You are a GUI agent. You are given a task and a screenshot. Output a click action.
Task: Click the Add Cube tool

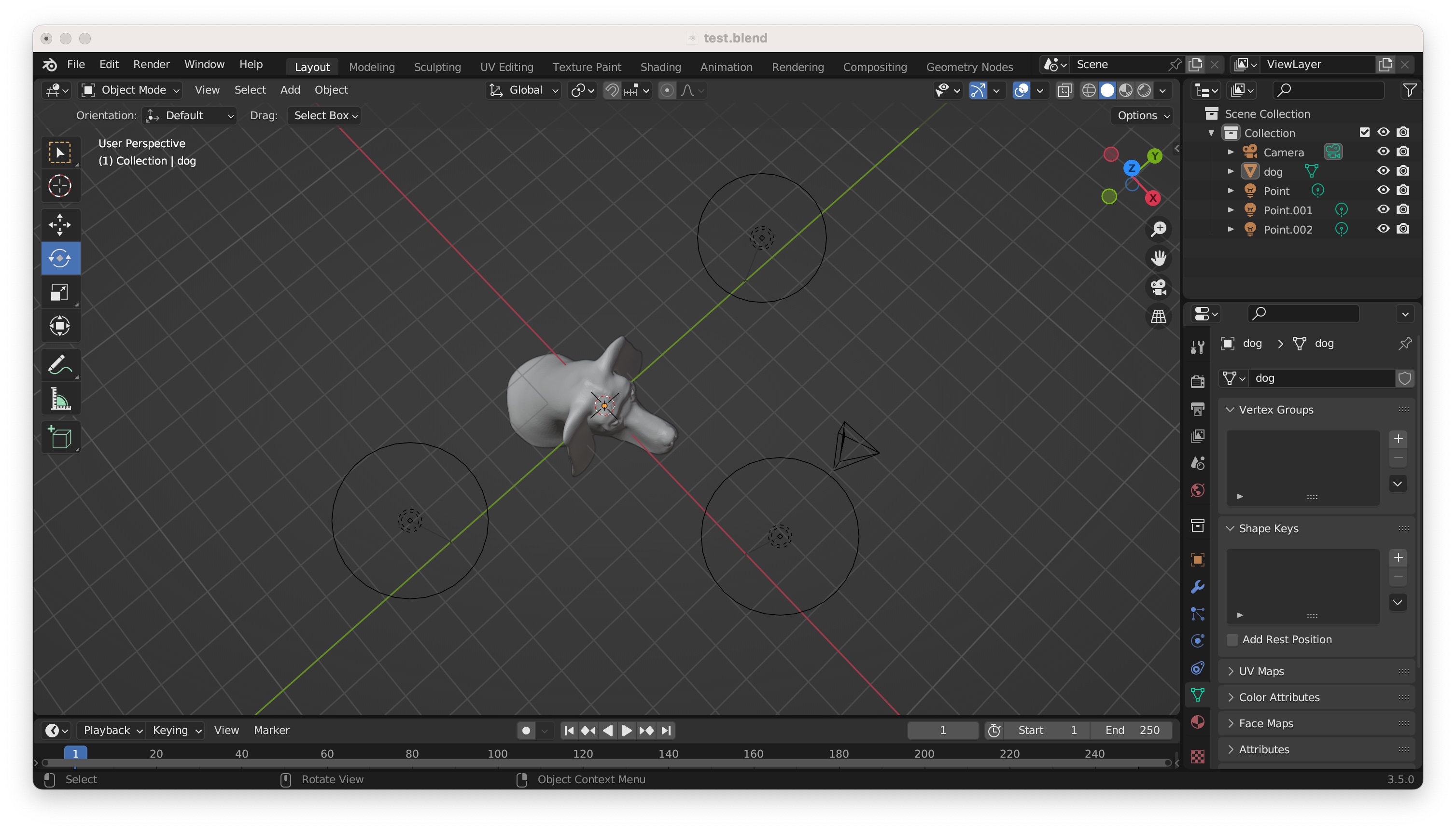[x=60, y=437]
